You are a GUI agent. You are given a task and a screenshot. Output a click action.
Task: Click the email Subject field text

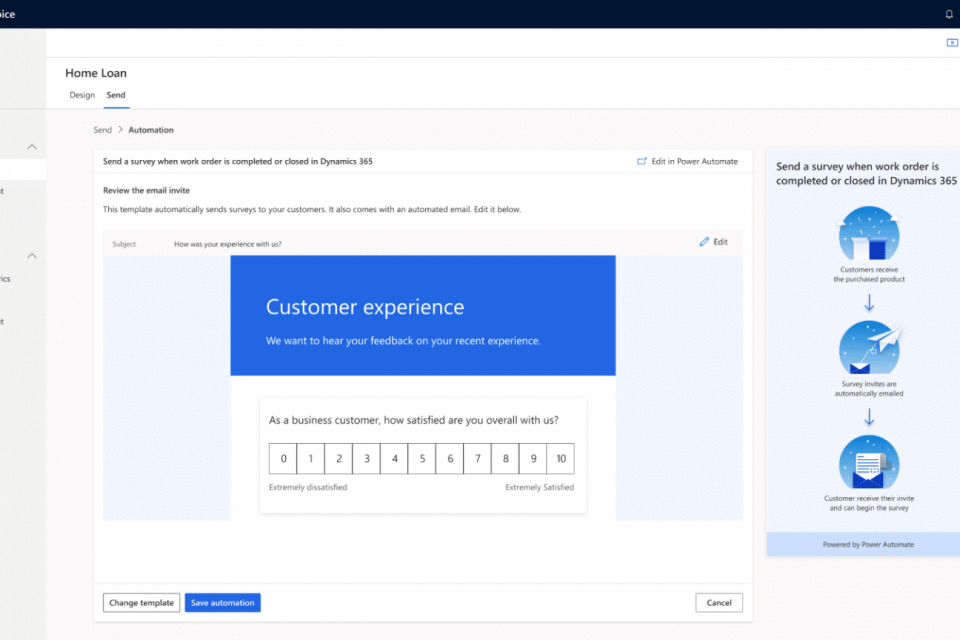(x=227, y=244)
